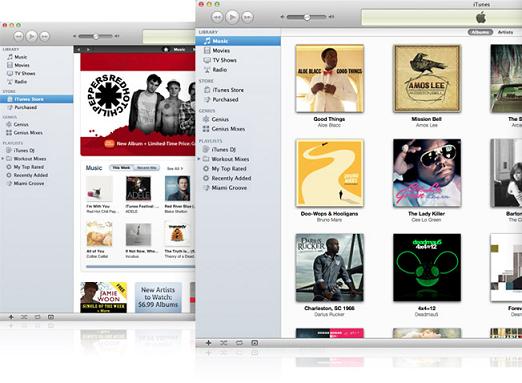Click the add playlist plus icon in the front window
The image size is (522, 383).
[208, 343]
